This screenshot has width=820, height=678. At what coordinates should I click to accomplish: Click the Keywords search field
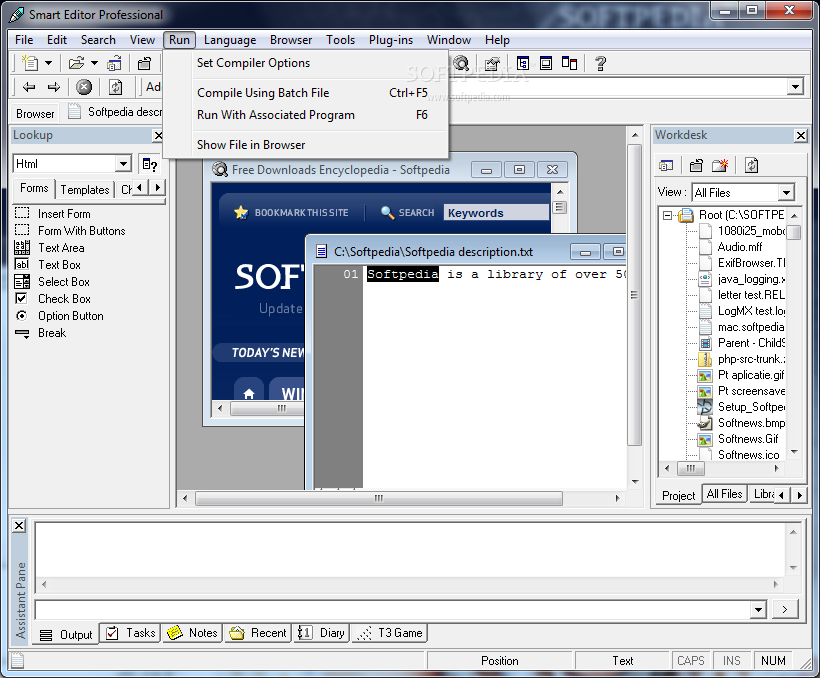point(496,213)
